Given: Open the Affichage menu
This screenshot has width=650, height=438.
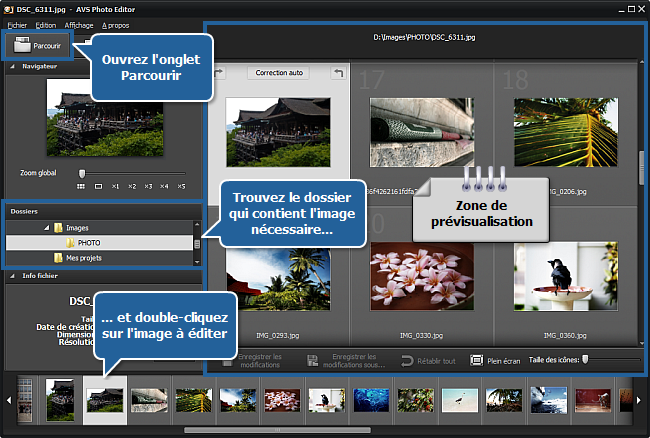Looking at the screenshot, I should pyautogui.click(x=78, y=24).
